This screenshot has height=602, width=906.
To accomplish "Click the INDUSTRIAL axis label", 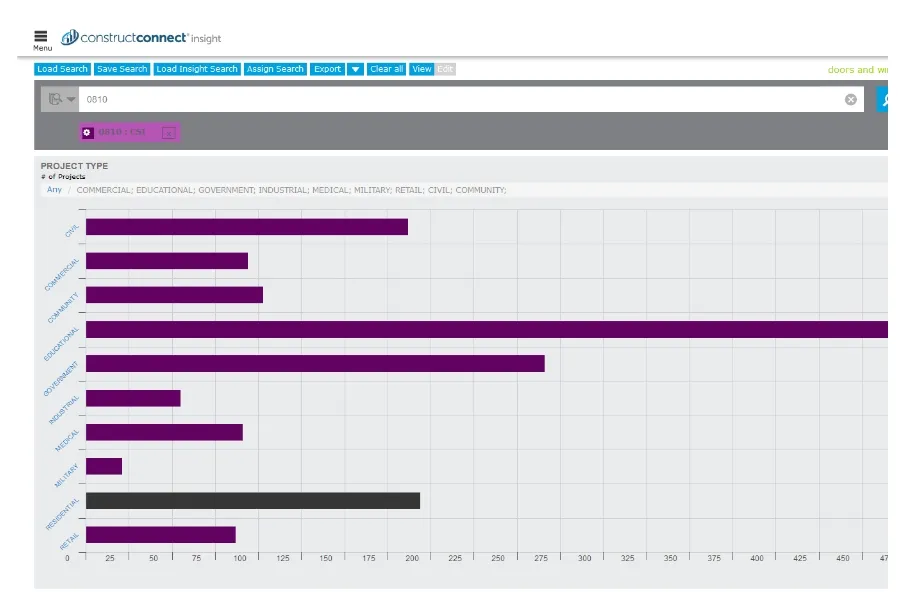I will 64,410.
